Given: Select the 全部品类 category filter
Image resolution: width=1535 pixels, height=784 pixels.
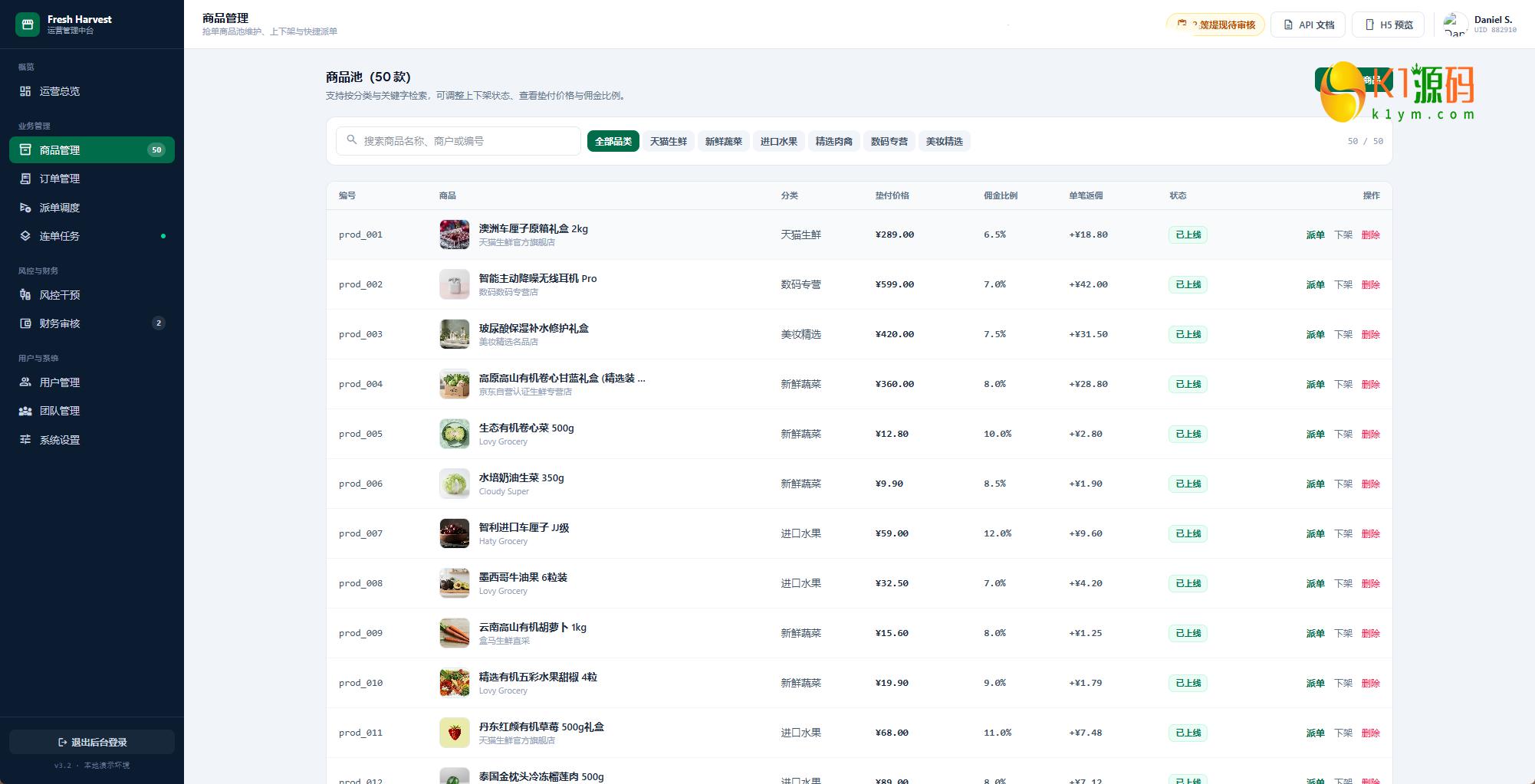Looking at the screenshot, I should click(613, 141).
